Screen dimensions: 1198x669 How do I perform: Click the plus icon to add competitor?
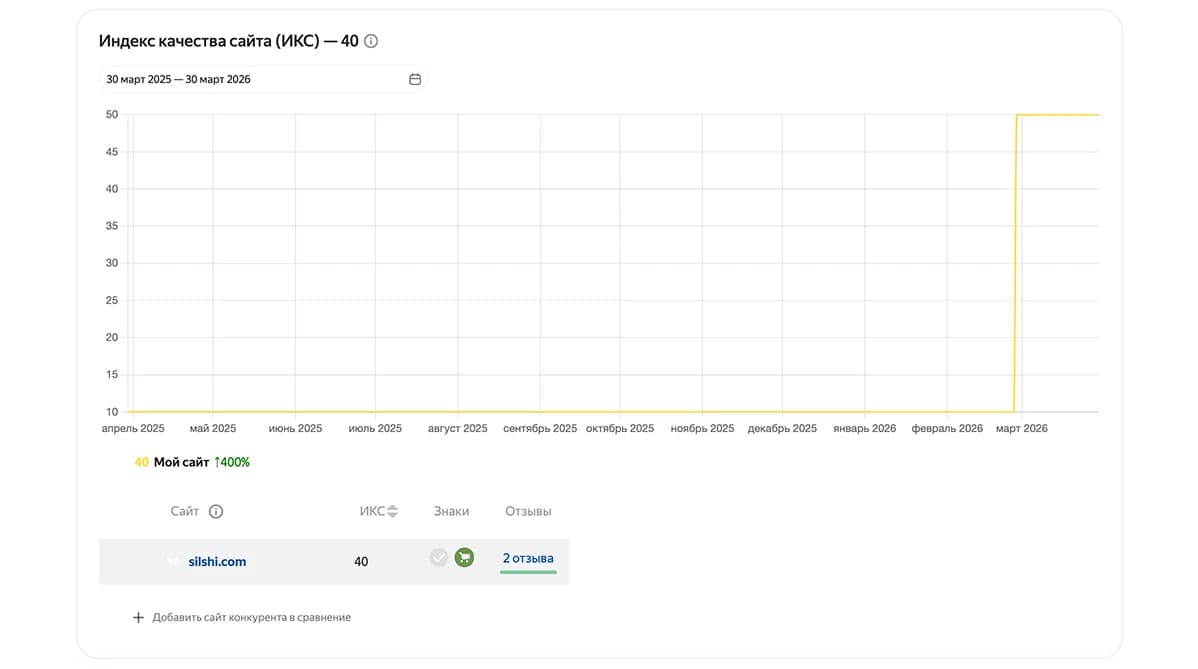pos(138,617)
